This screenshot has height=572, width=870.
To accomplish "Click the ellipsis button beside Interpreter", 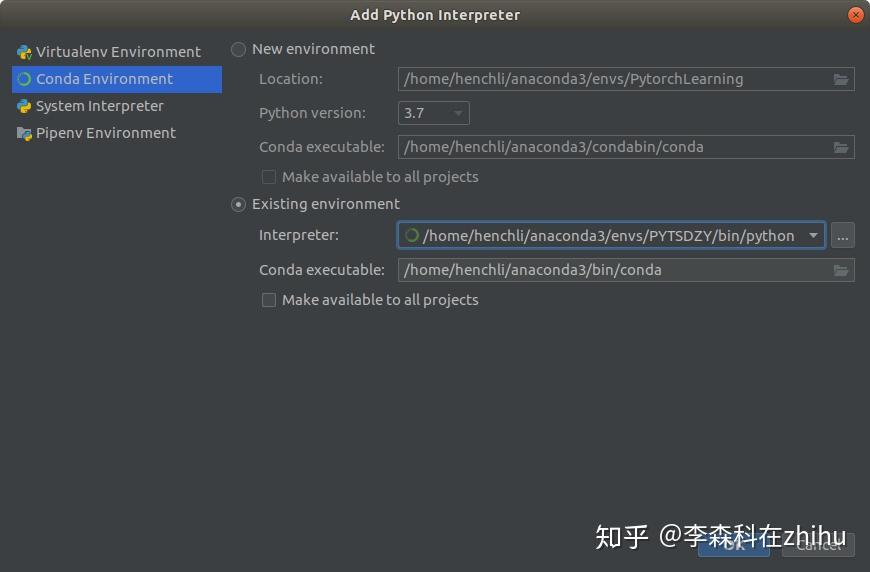I will [842, 236].
